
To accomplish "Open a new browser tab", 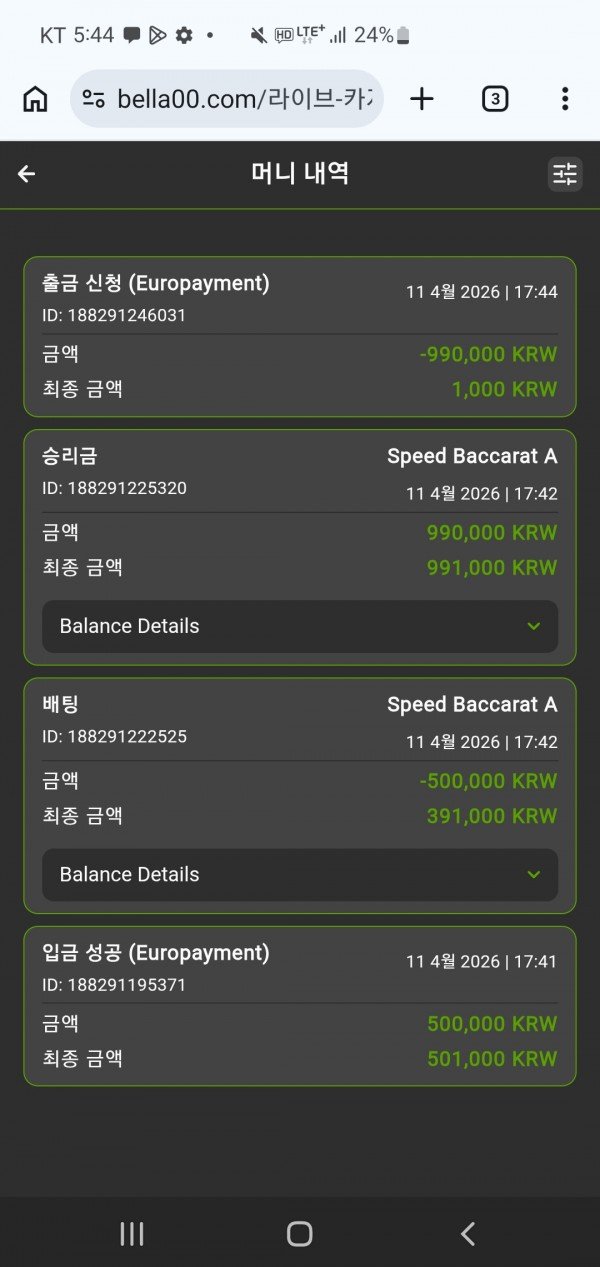I will click(422, 99).
